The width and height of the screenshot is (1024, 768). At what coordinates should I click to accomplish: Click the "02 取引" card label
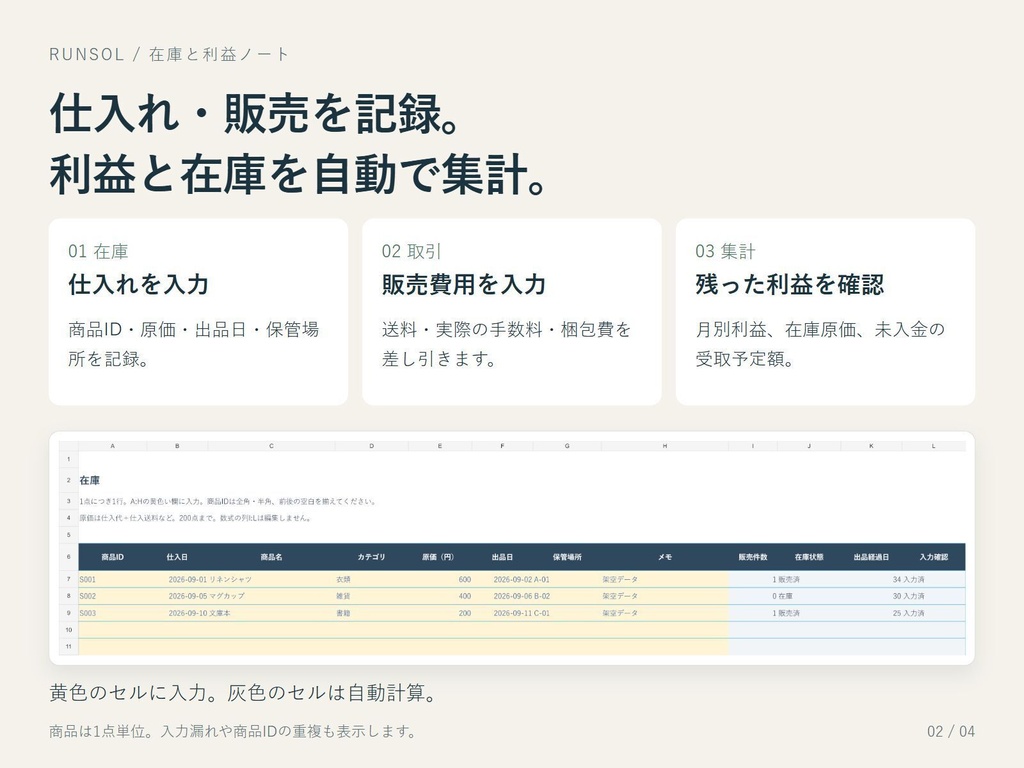pos(411,251)
